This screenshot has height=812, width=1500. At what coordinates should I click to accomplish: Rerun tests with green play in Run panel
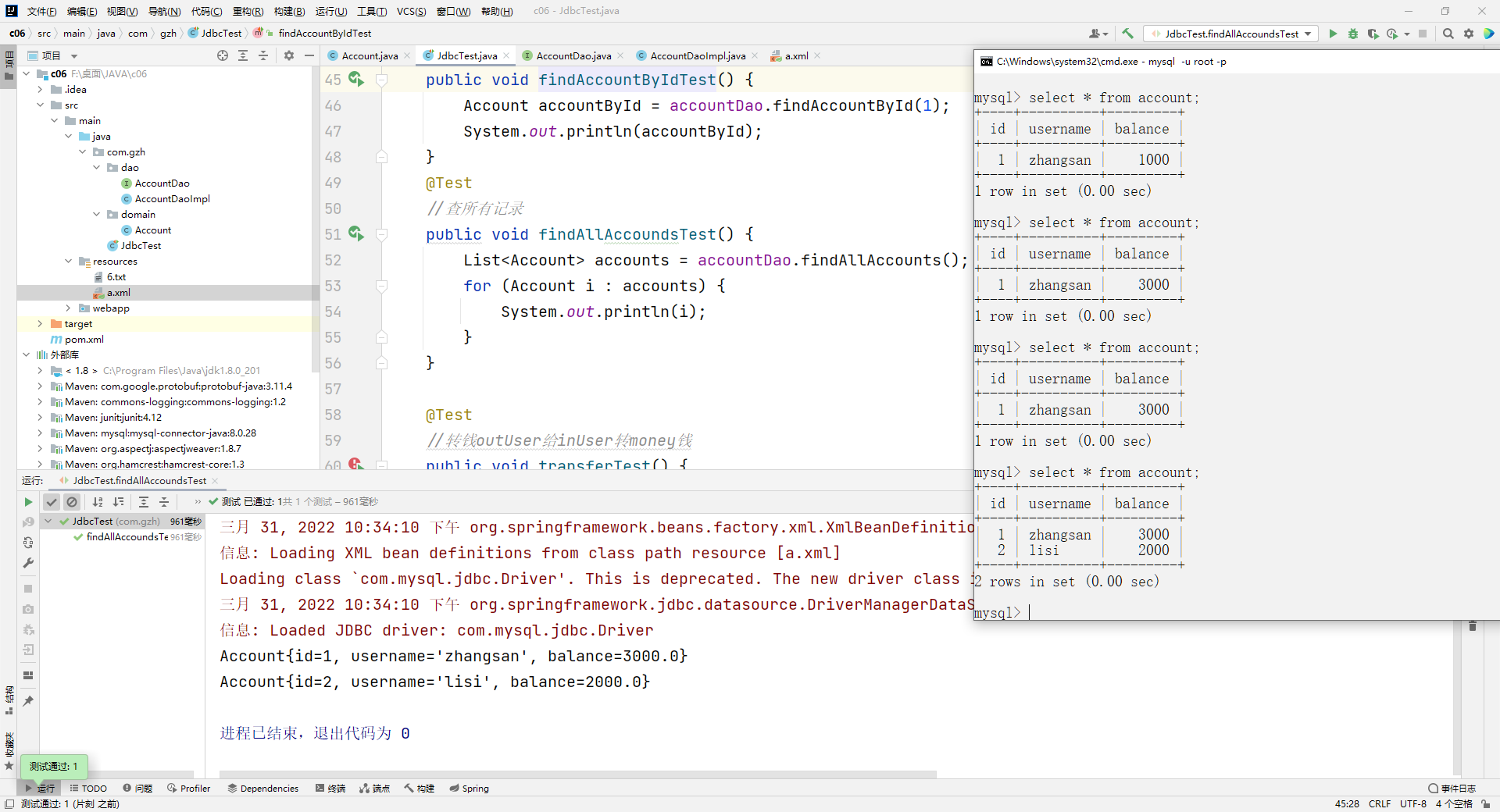(28, 502)
